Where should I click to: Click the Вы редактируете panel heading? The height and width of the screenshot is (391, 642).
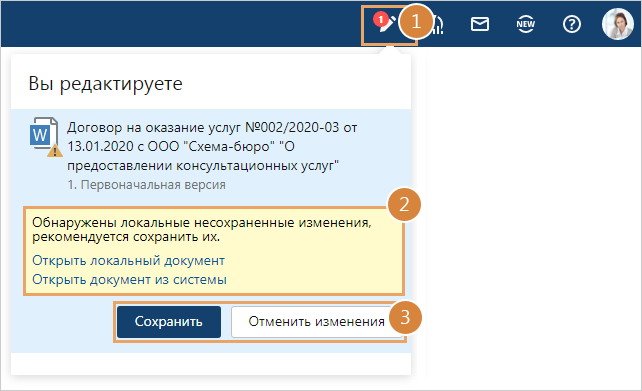(106, 84)
